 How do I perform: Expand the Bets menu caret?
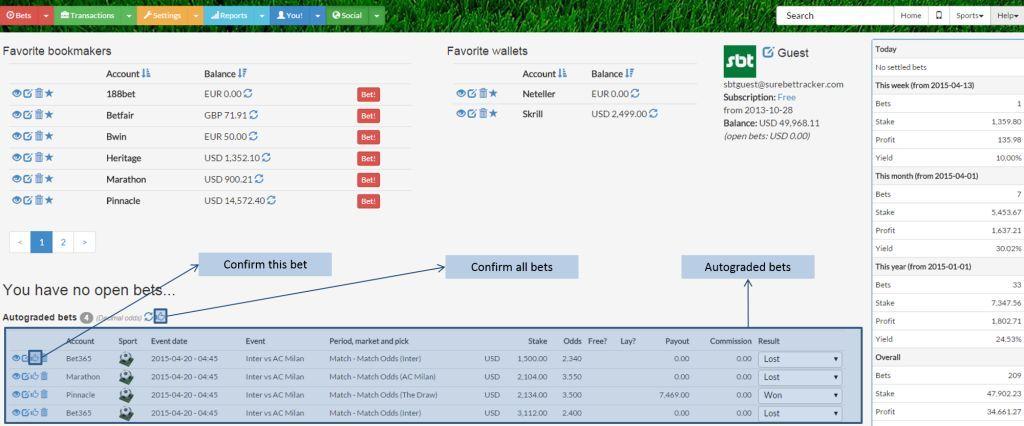pyautogui.click(x=46, y=16)
